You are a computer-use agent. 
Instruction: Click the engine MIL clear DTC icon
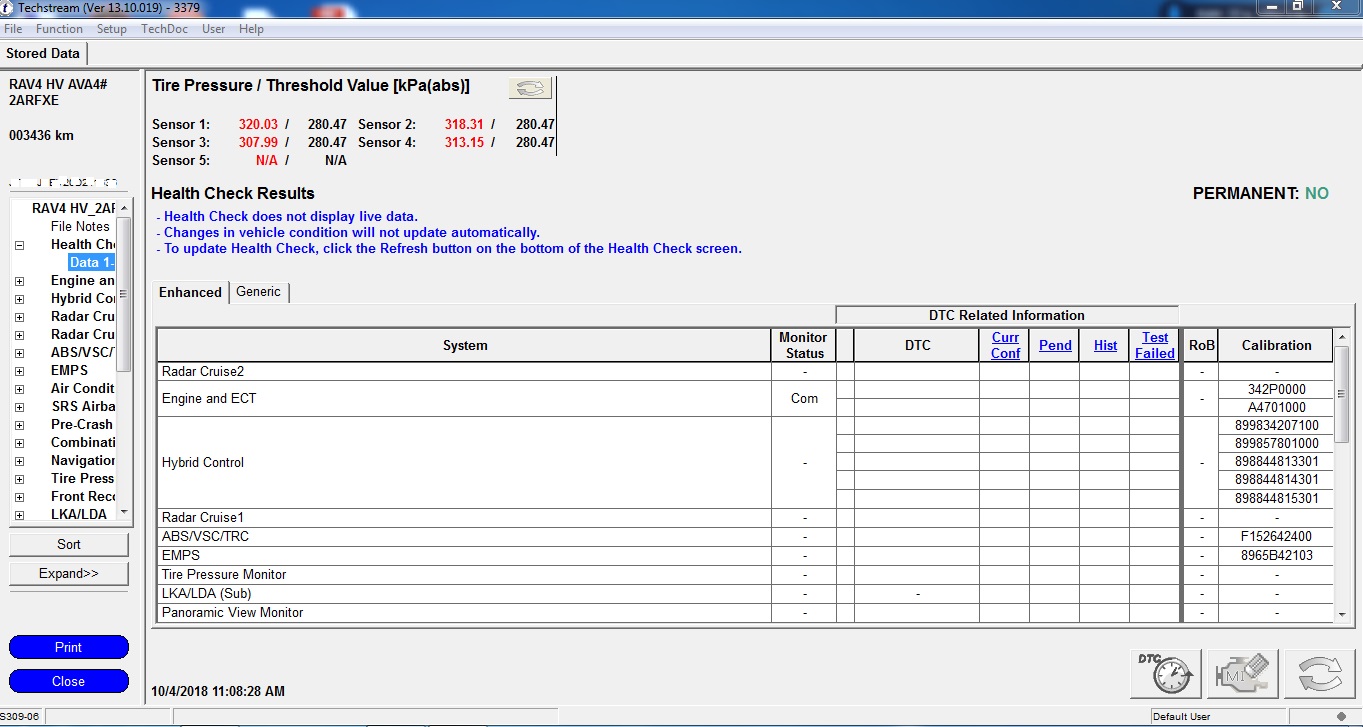tap(1243, 672)
